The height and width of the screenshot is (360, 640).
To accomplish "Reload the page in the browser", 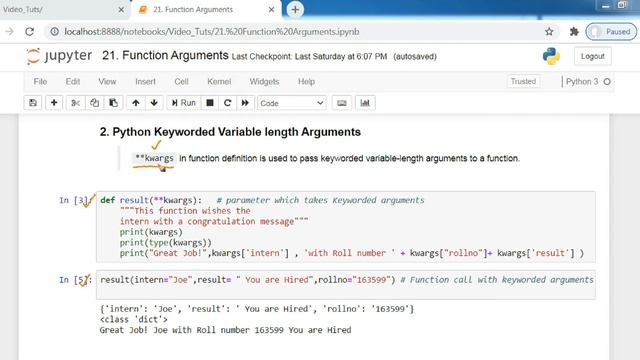I will (x=29, y=31).
